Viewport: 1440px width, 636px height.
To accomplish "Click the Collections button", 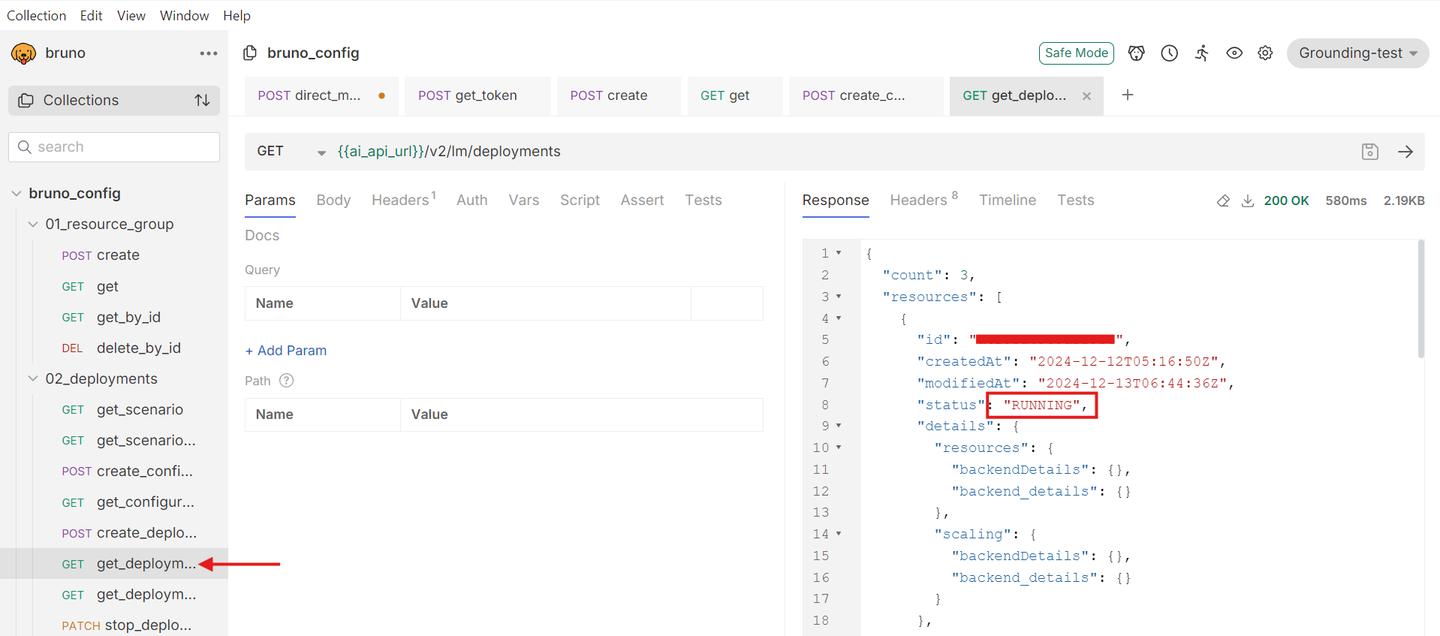I will 114,100.
